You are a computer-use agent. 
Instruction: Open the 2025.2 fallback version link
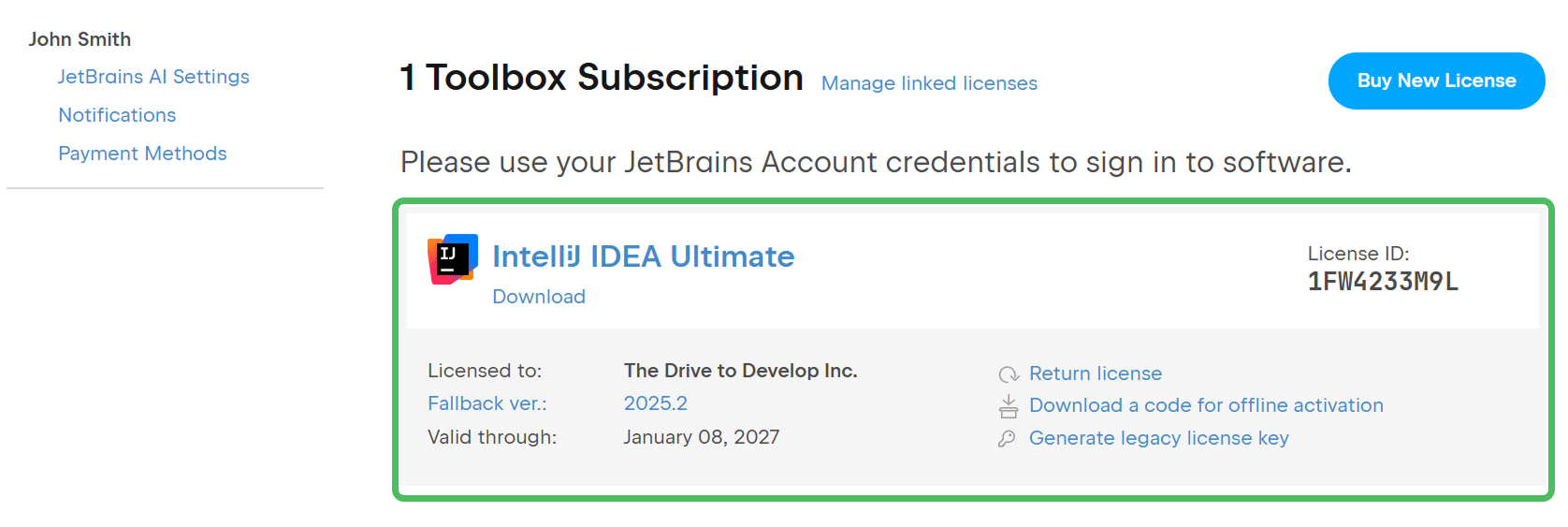coord(655,403)
